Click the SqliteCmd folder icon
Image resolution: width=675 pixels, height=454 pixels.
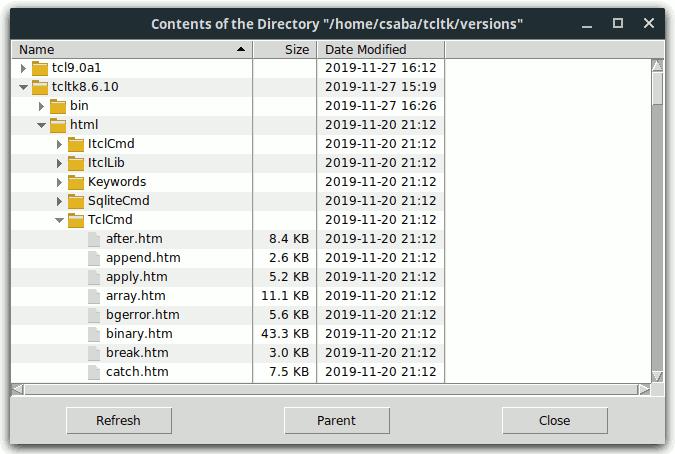(76, 201)
